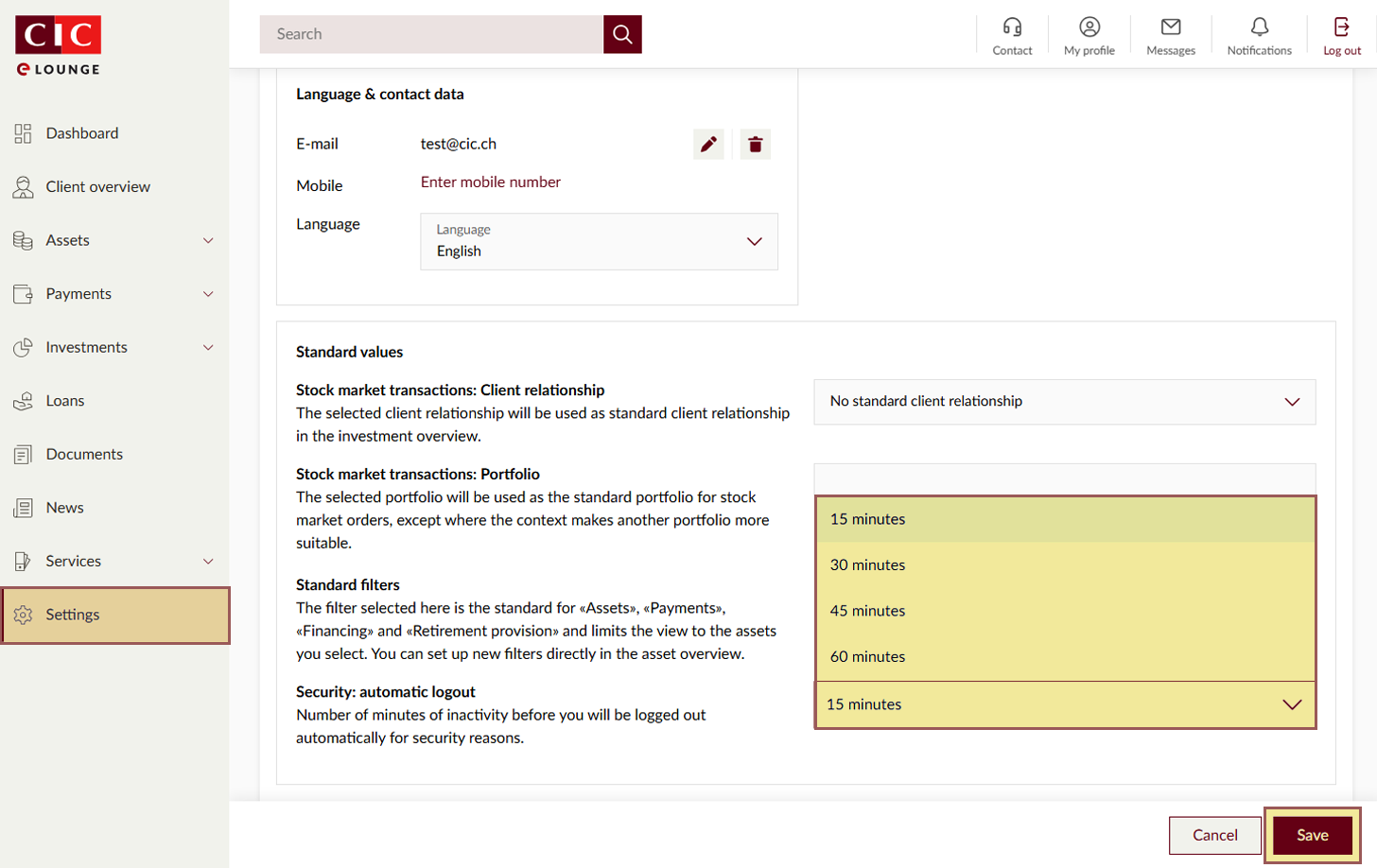
Task: Select 30 minutes option
Action: pos(867,565)
